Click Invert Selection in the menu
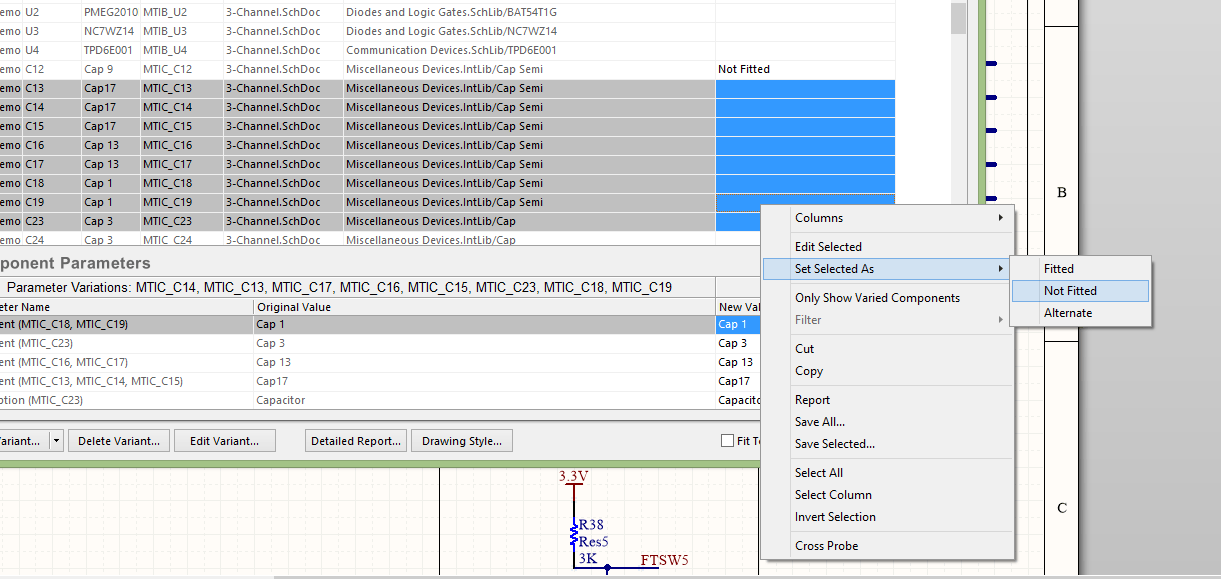1221x579 pixels. [x=887, y=517]
